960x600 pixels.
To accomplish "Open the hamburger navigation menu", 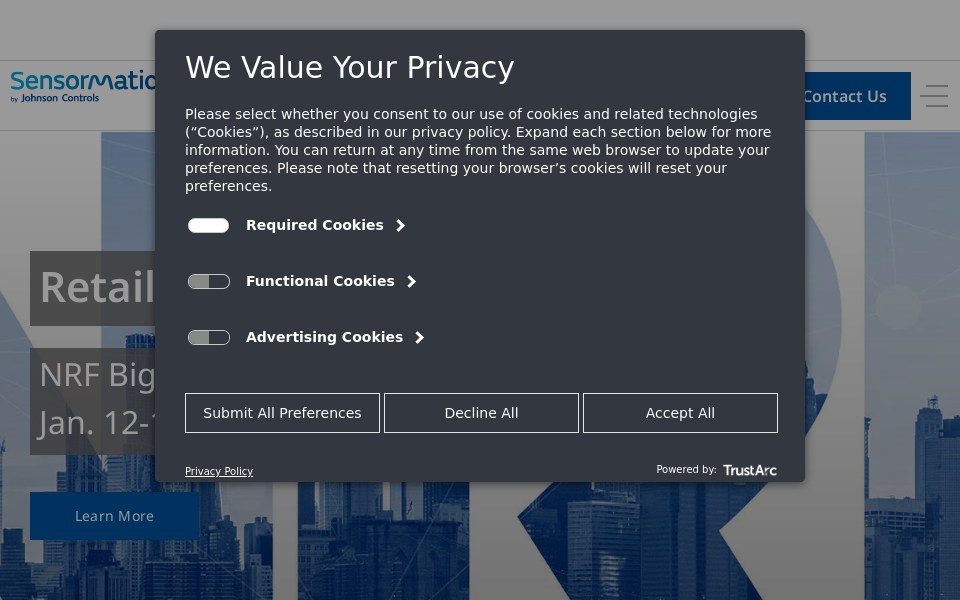I will tap(934, 96).
